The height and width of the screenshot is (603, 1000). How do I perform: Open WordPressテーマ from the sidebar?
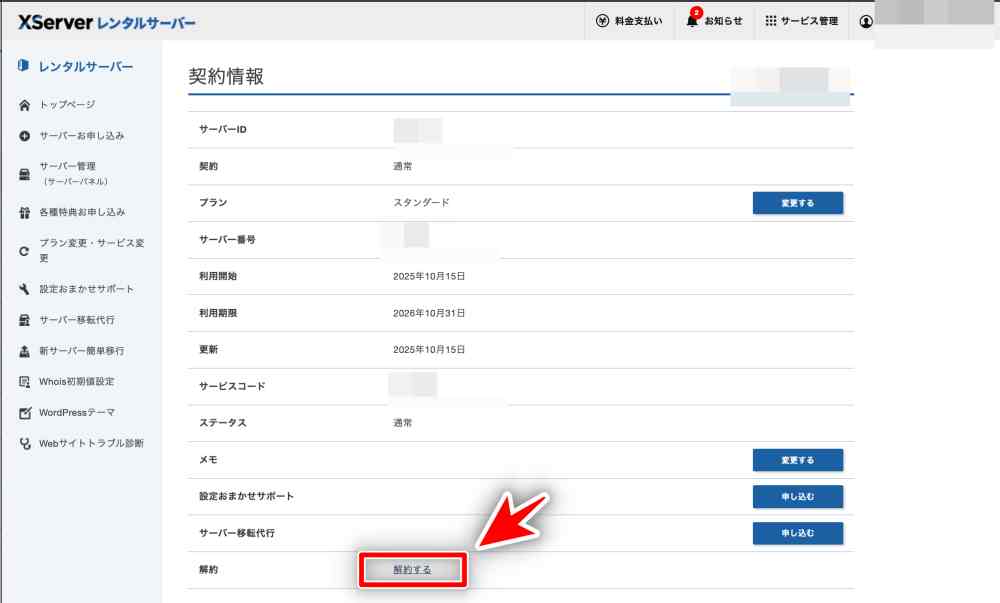(x=77, y=413)
